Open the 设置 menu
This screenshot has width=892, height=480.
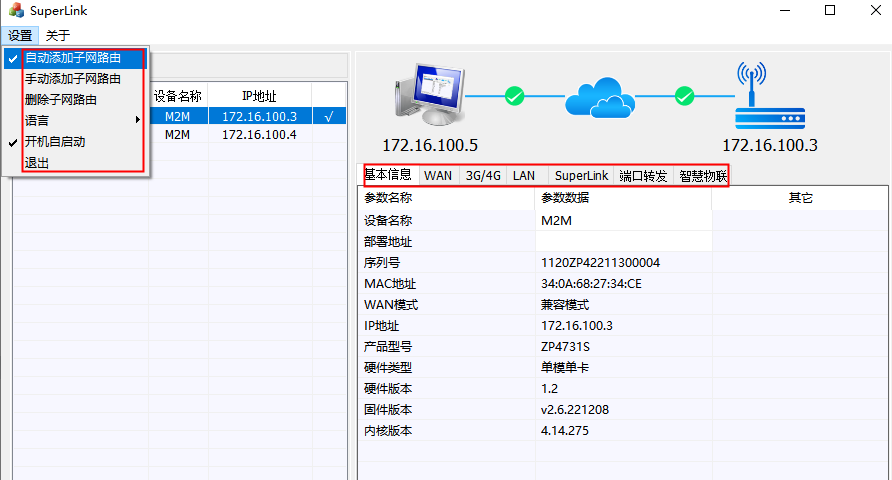(x=20, y=35)
